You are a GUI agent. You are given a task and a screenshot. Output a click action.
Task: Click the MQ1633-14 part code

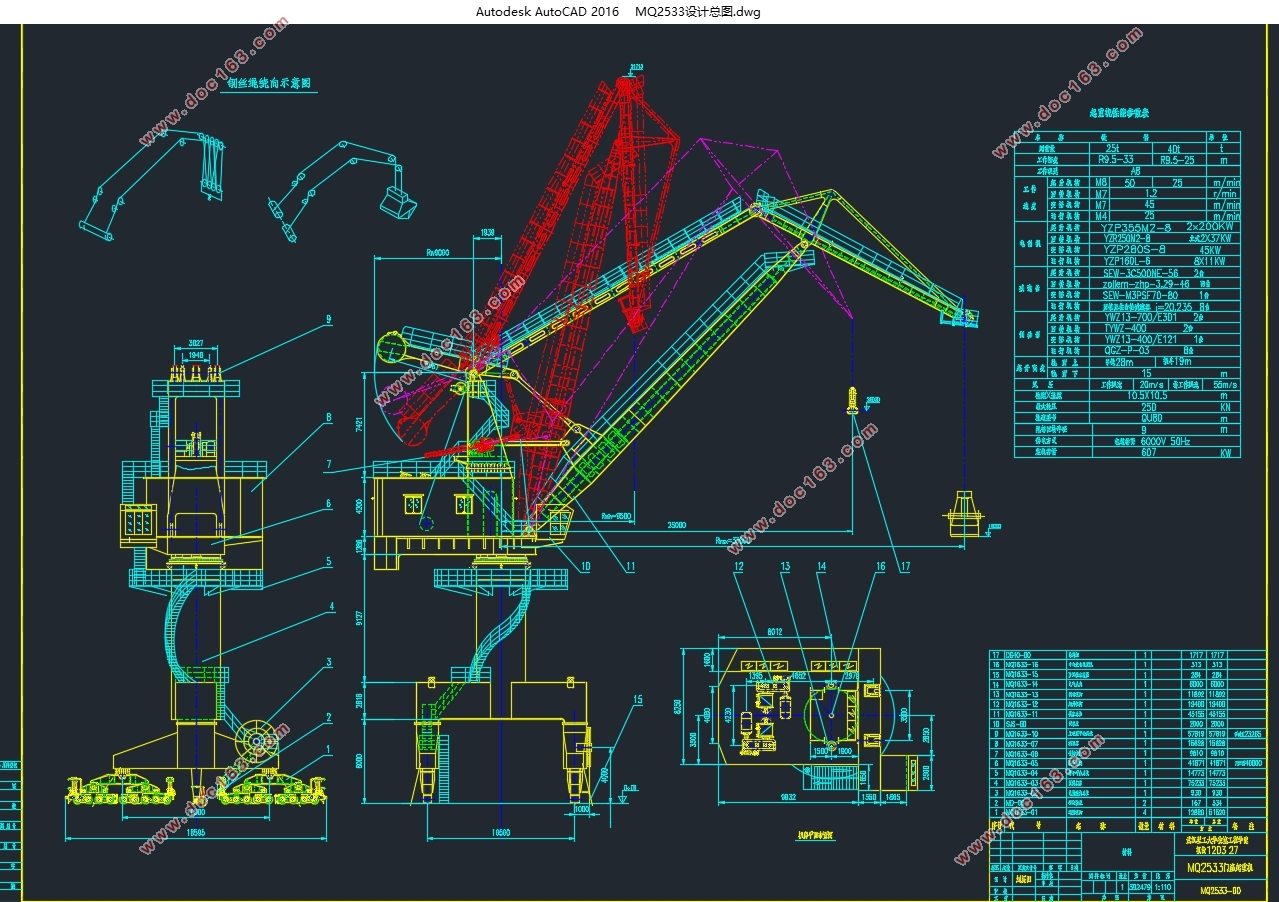1022,684
